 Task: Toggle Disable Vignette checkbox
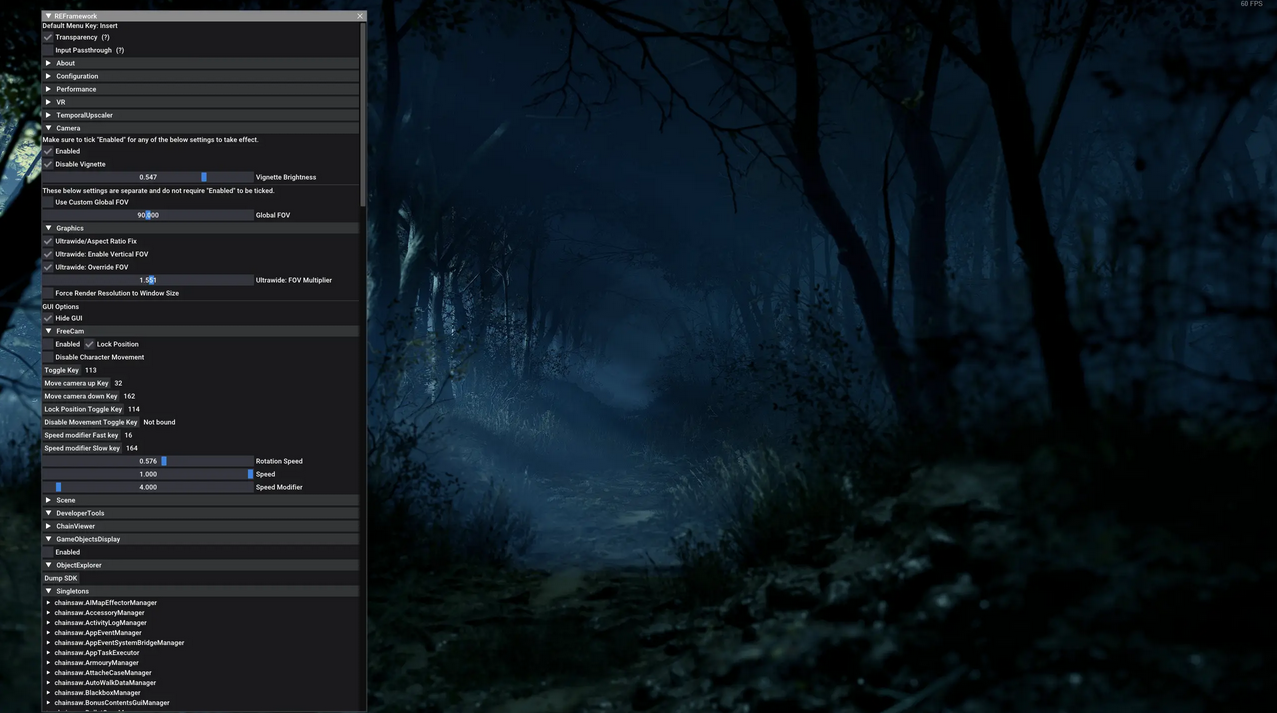48,164
